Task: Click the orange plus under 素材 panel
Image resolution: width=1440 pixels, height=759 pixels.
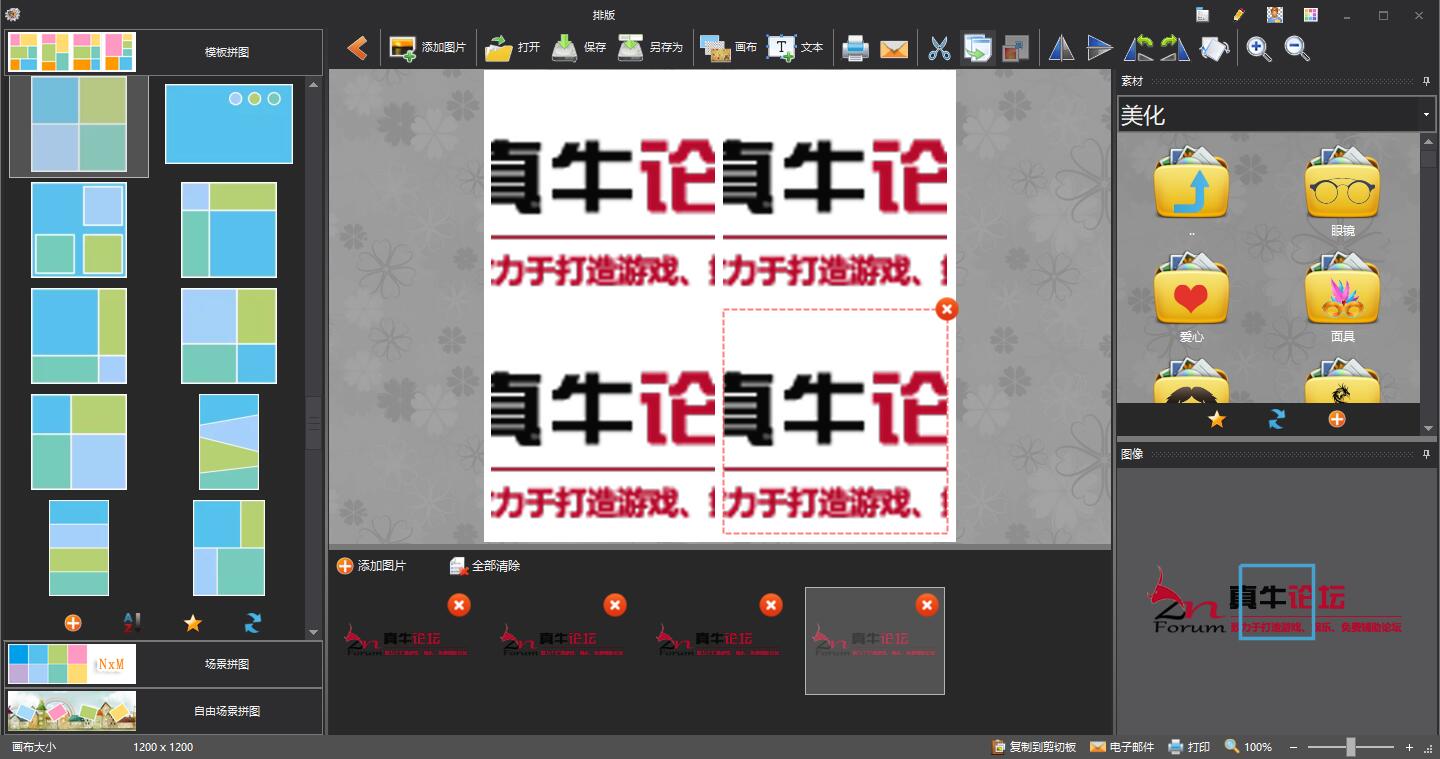Action: 1337,420
